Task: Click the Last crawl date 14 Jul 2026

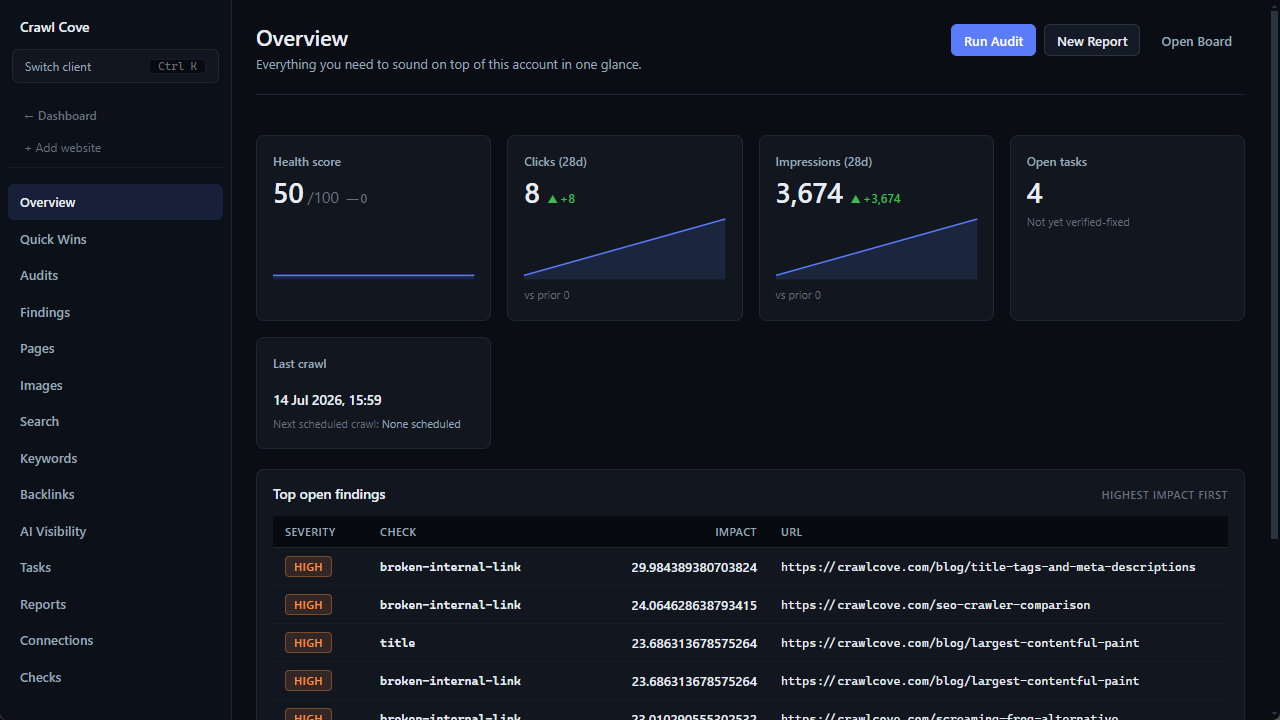Action: (327, 400)
